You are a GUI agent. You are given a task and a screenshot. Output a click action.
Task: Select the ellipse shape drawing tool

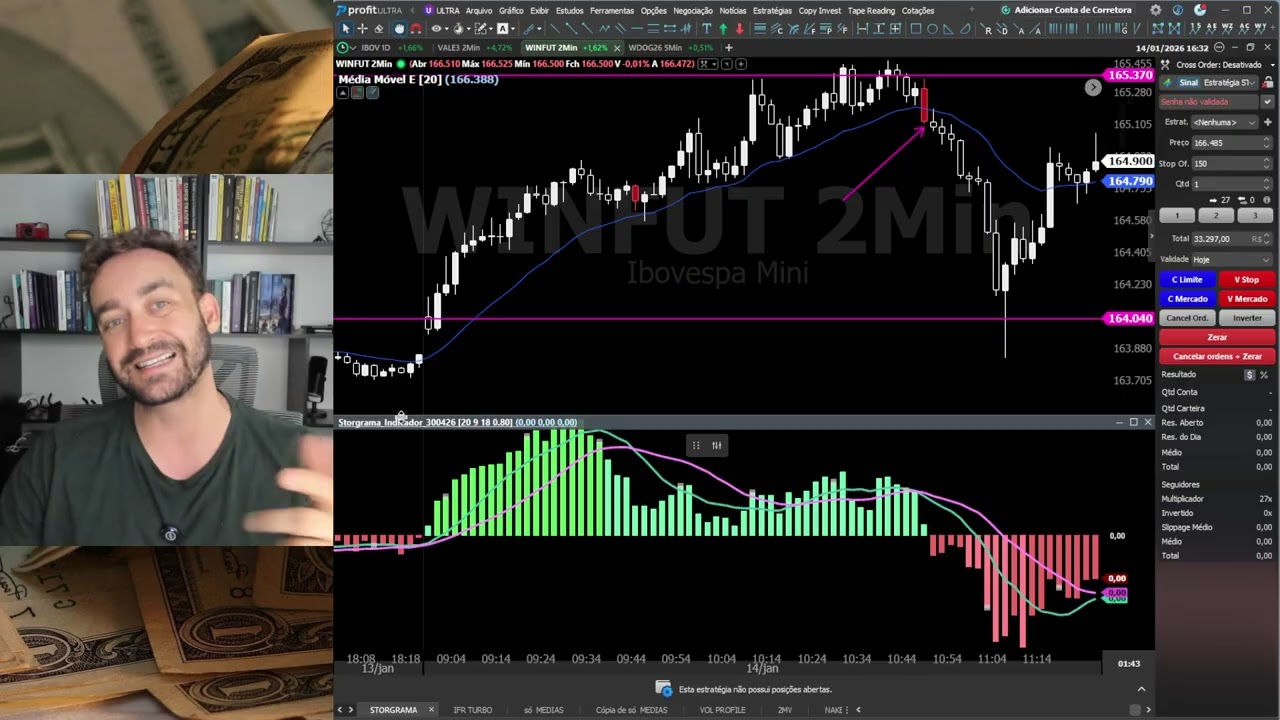932,28
